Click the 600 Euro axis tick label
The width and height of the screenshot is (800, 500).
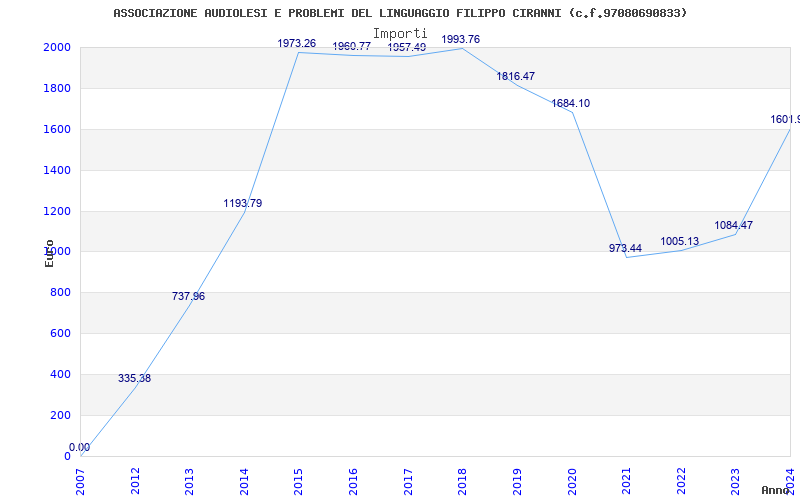pyautogui.click(x=60, y=333)
